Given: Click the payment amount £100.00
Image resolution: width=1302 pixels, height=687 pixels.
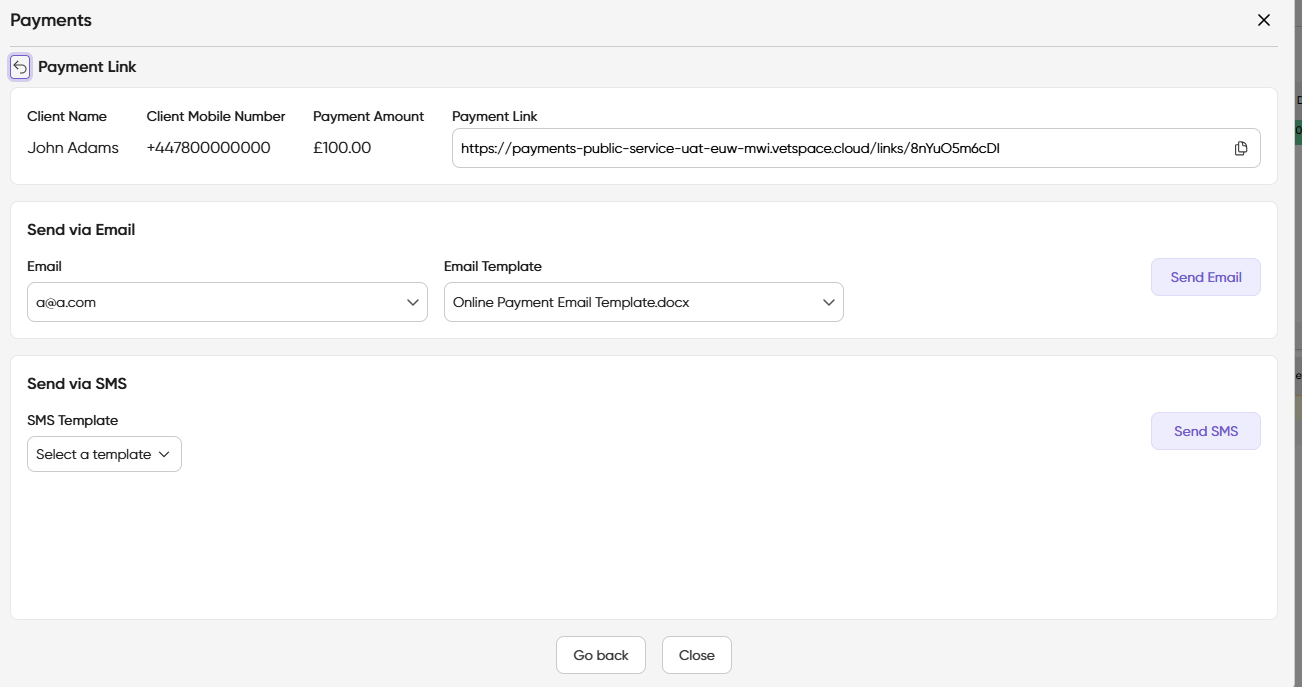Looking at the screenshot, I should (342, 148).
